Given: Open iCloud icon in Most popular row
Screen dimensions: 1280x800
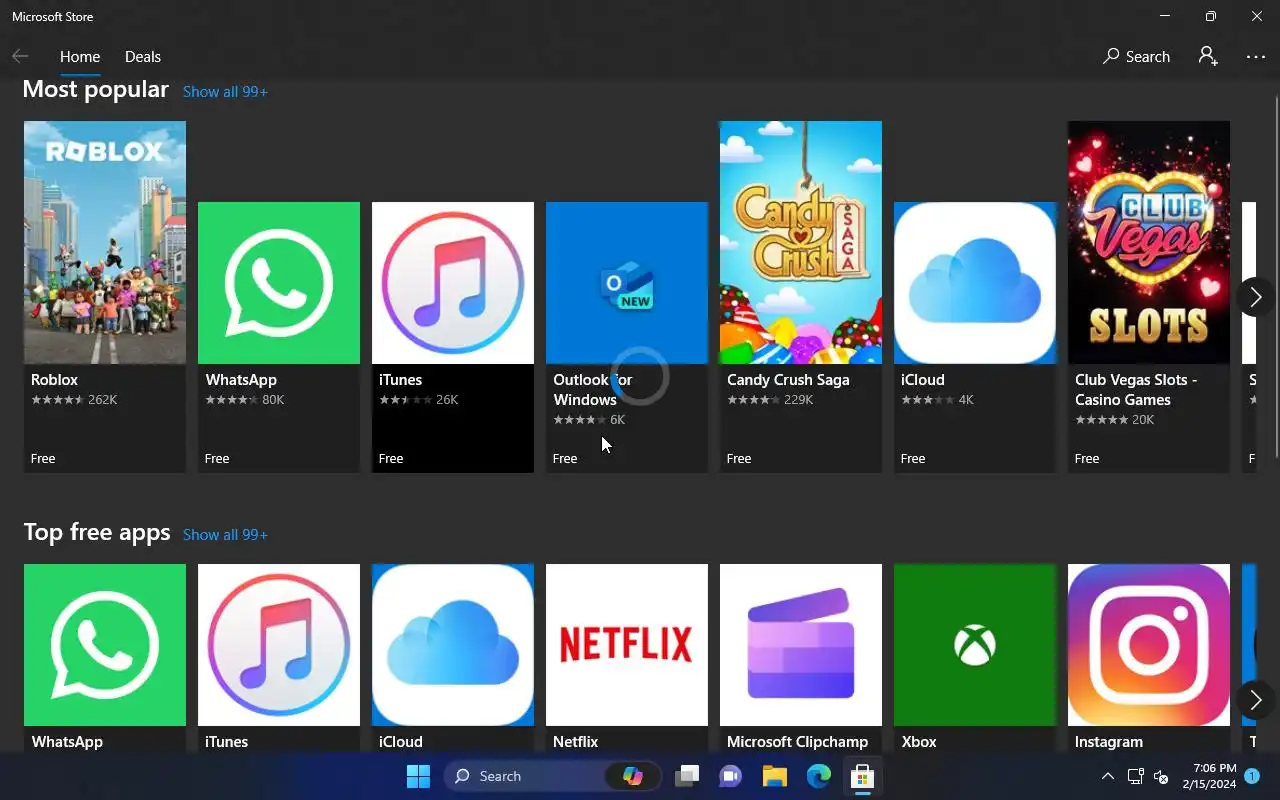Looking at the screenshot, I should 975,283.
